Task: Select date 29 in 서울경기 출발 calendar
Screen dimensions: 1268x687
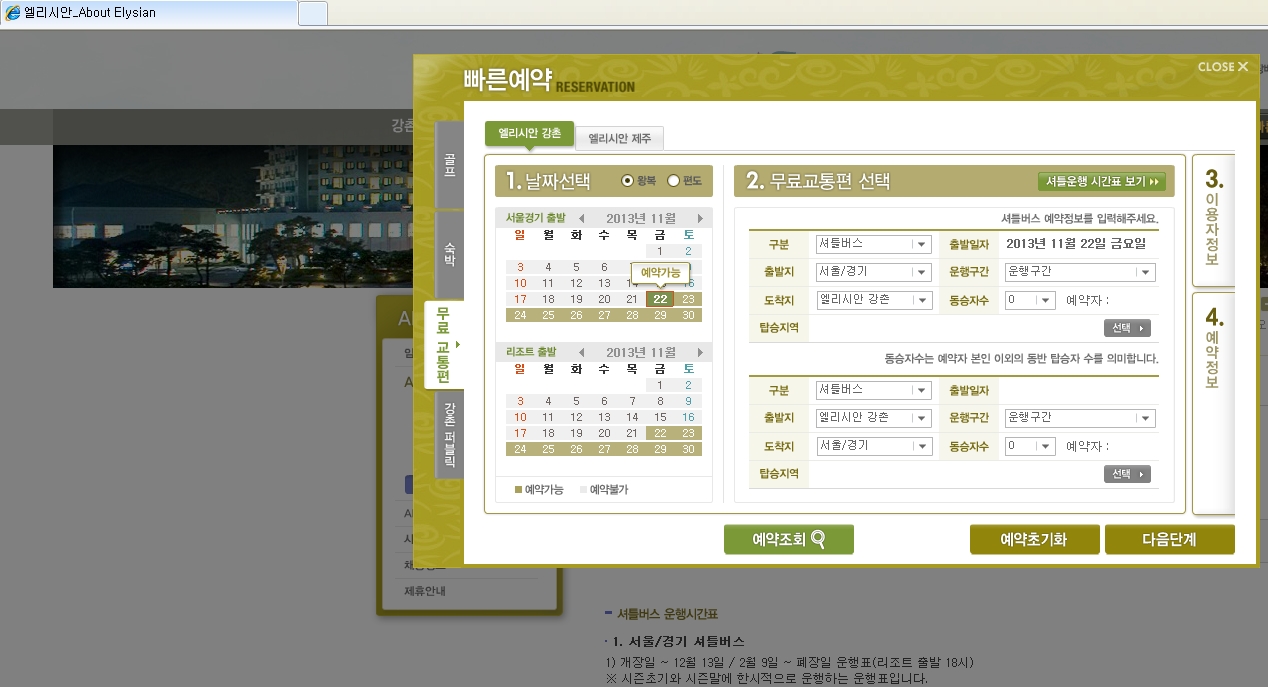Action: coord(660,315)
